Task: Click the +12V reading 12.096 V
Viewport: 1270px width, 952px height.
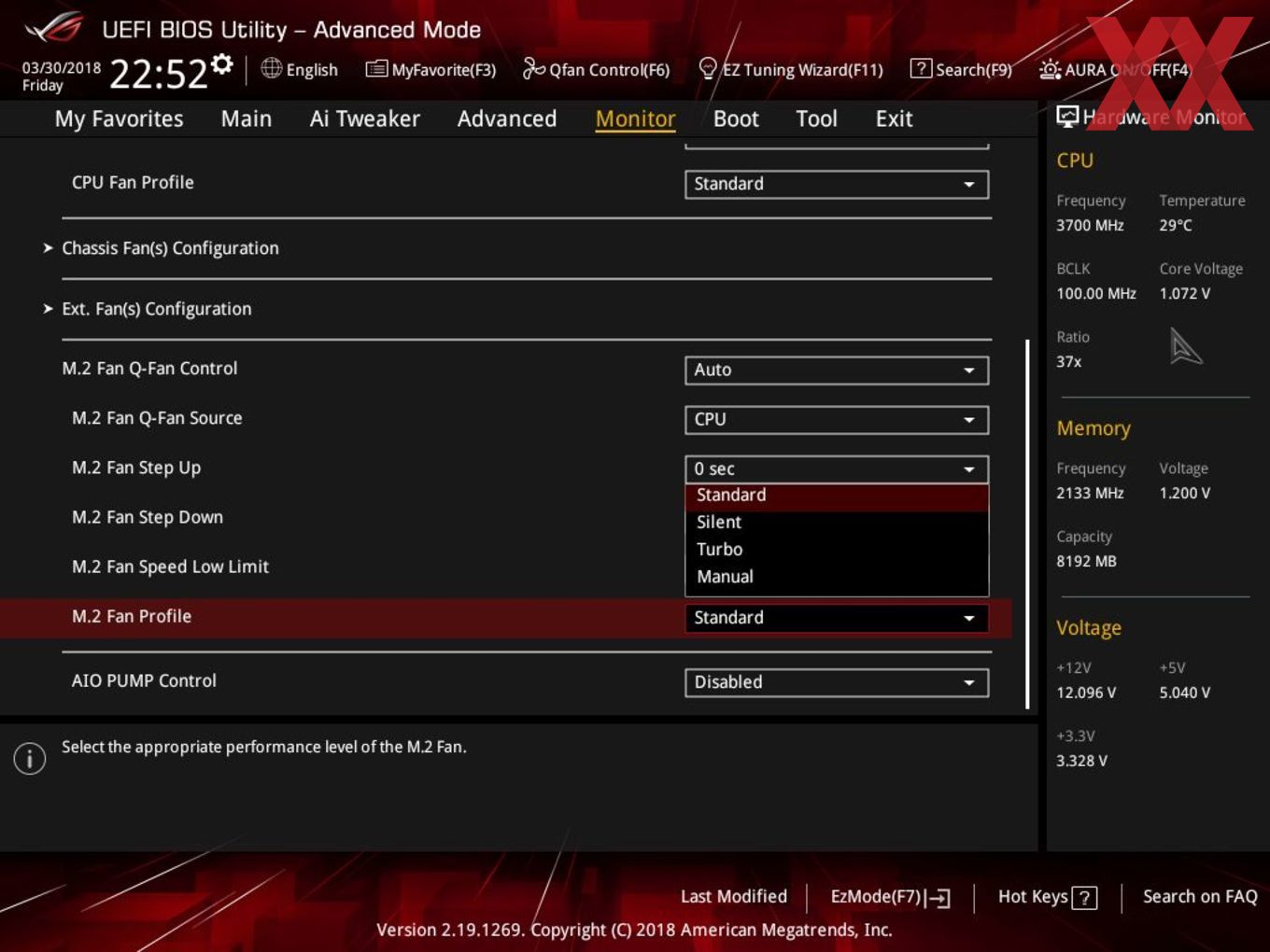Action: [x=1086, y=693]
